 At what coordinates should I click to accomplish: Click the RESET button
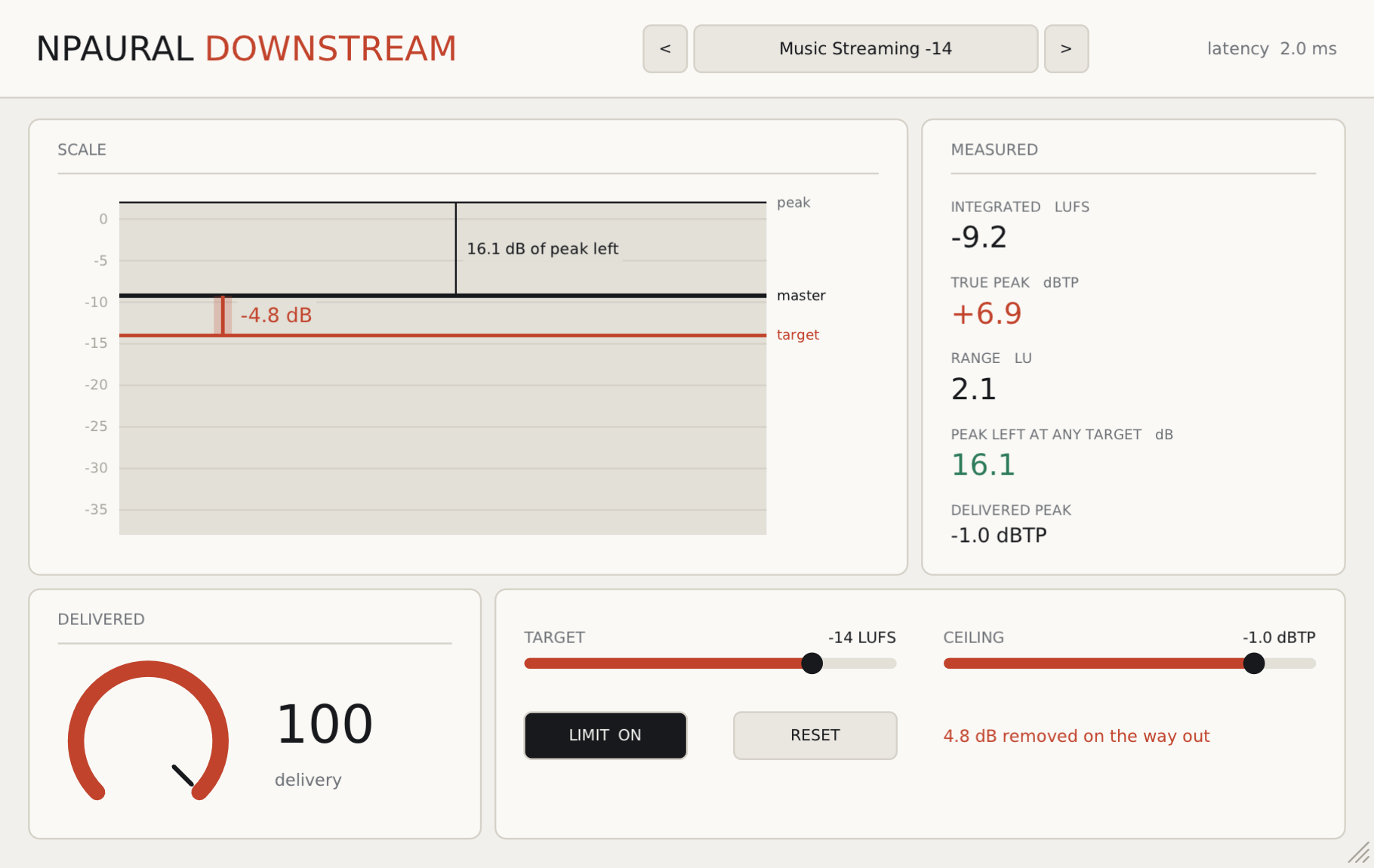click(x=815, y=735)
